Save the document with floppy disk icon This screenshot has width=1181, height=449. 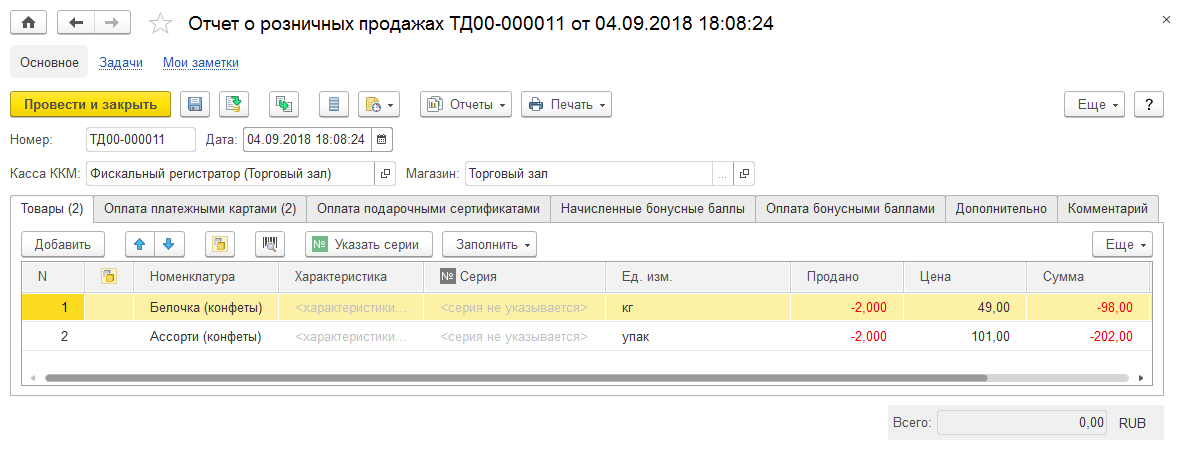(194, 104)
